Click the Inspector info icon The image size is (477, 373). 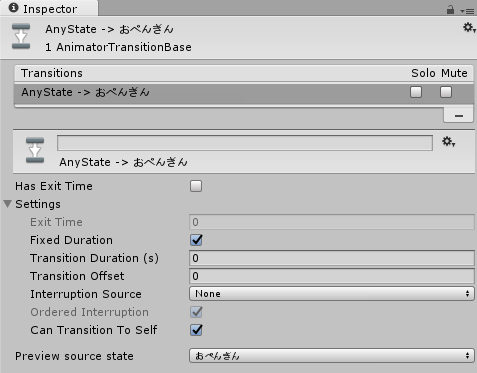point(14,8)
